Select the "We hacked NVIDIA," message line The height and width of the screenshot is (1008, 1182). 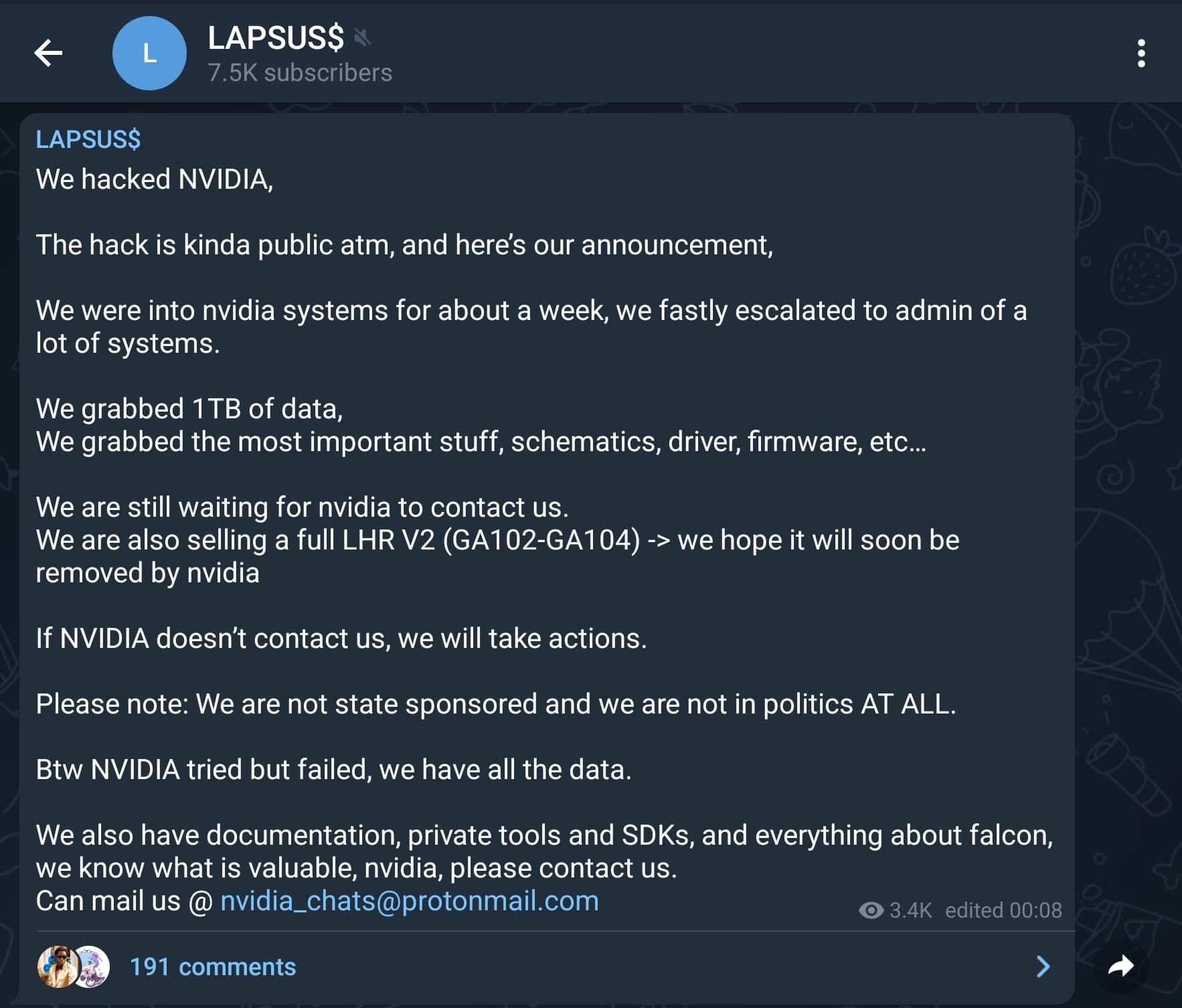[x=155, y=179]
